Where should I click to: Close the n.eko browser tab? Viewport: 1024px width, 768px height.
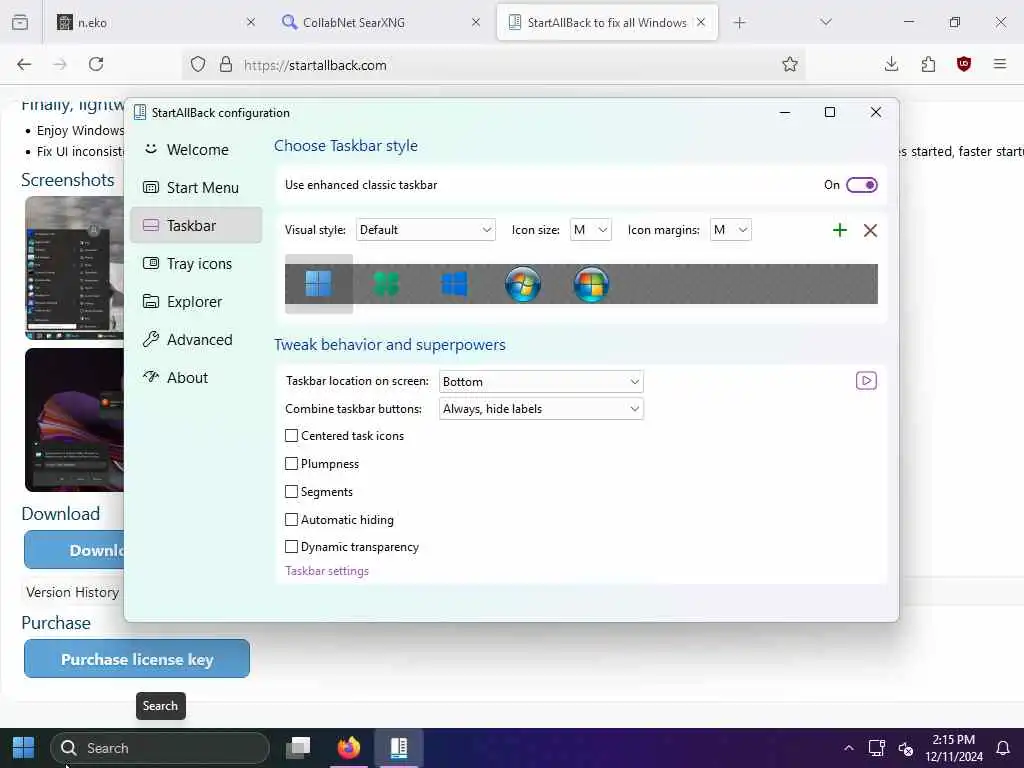point(251,22)
